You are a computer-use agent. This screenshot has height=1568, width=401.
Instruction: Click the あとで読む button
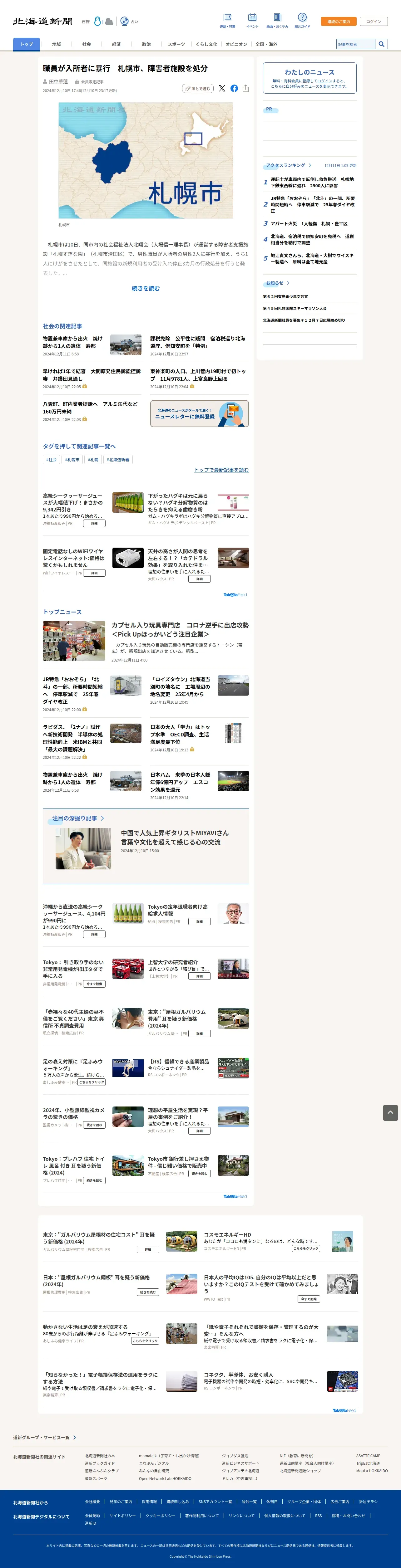click(197, 88)
